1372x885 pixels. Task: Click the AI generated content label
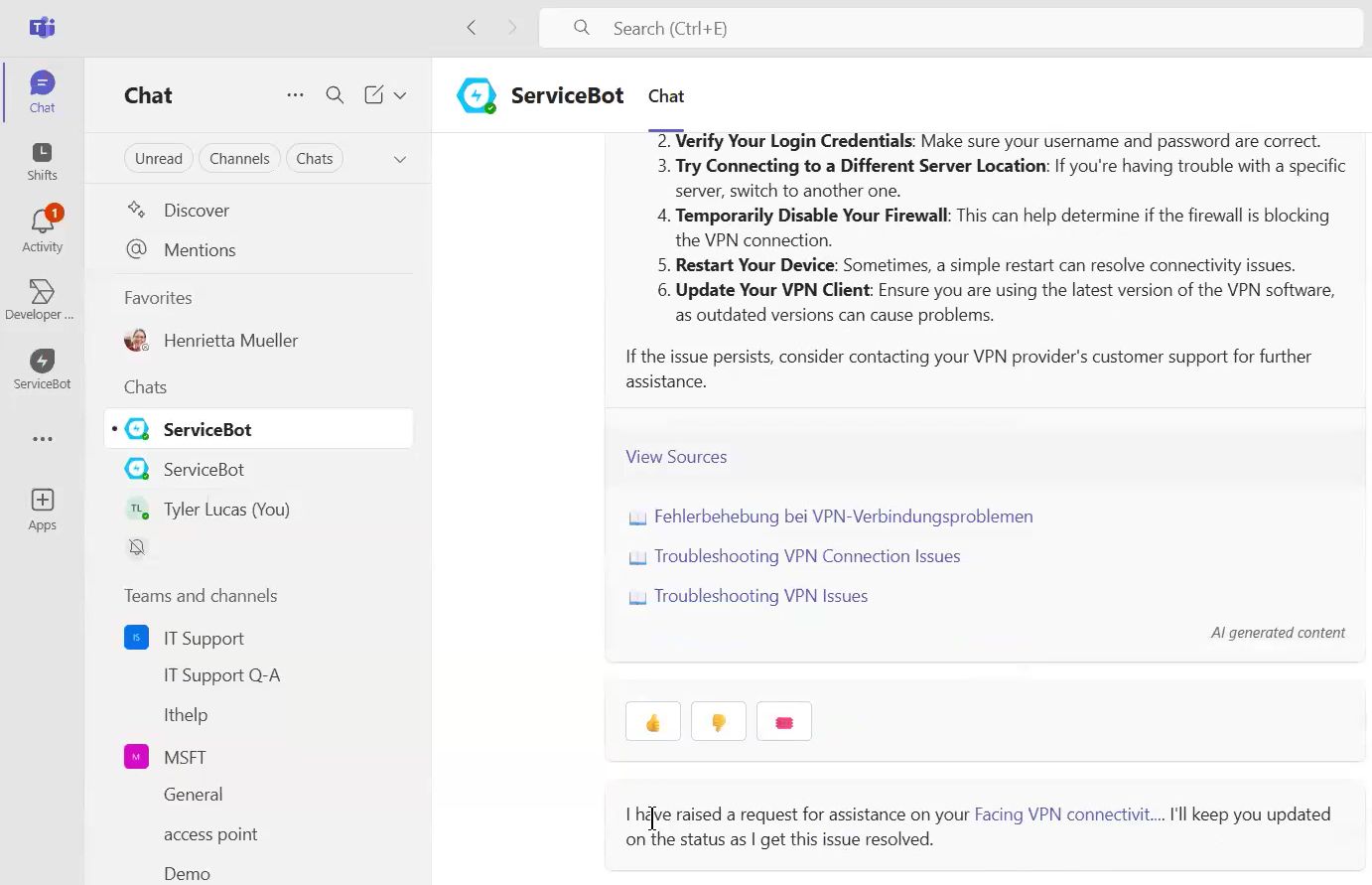[1278, 633]
